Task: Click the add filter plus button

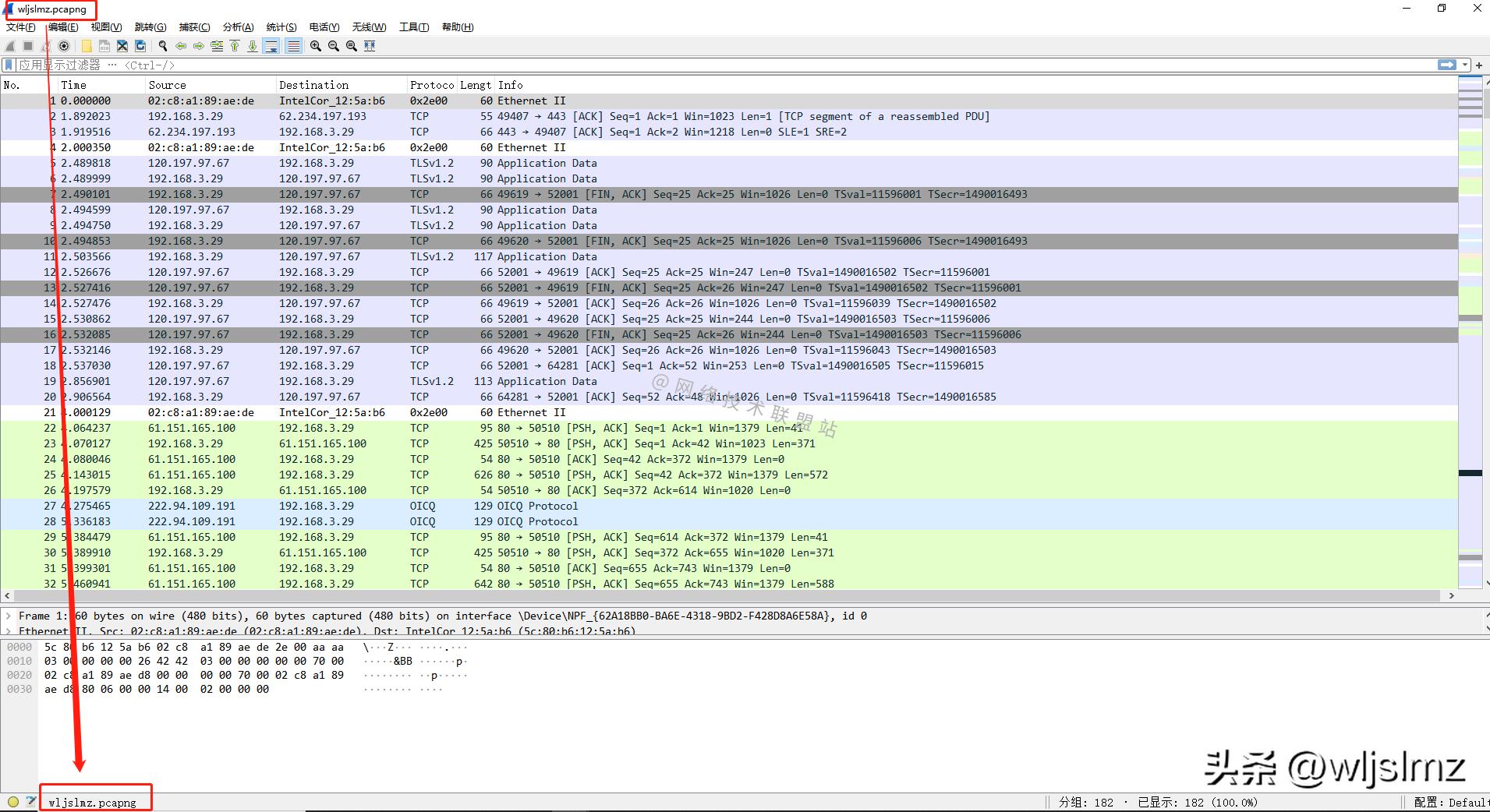Action: pyautogui.click(x=1479, y=65)
